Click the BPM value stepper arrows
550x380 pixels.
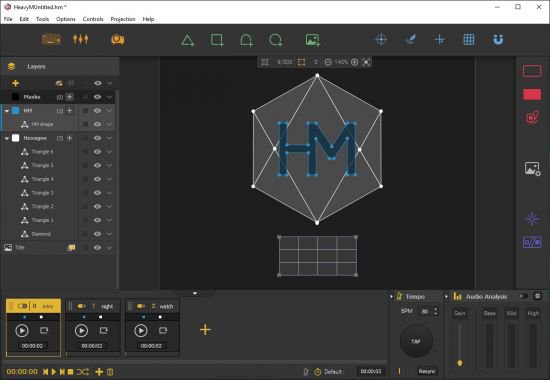point(436,311)
